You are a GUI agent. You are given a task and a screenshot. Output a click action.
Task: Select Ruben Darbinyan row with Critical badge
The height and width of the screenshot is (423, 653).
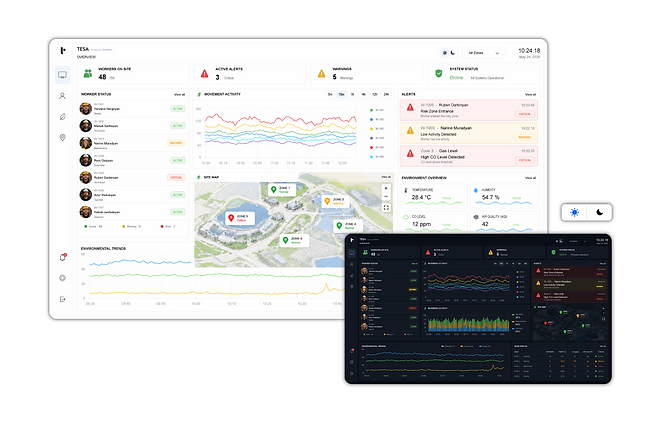click(132, 177)
